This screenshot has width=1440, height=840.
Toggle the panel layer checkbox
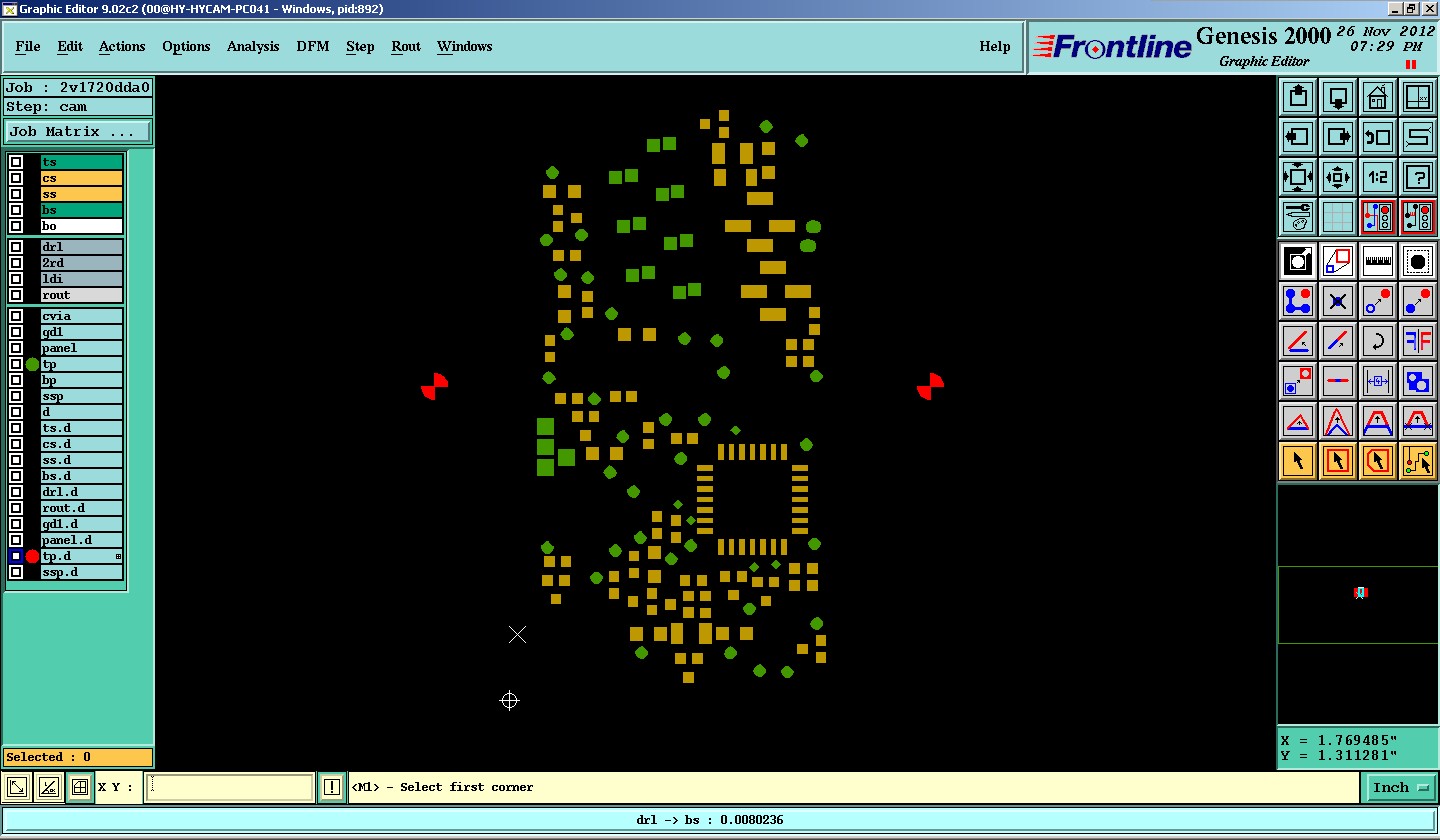[x=16, y=348]
